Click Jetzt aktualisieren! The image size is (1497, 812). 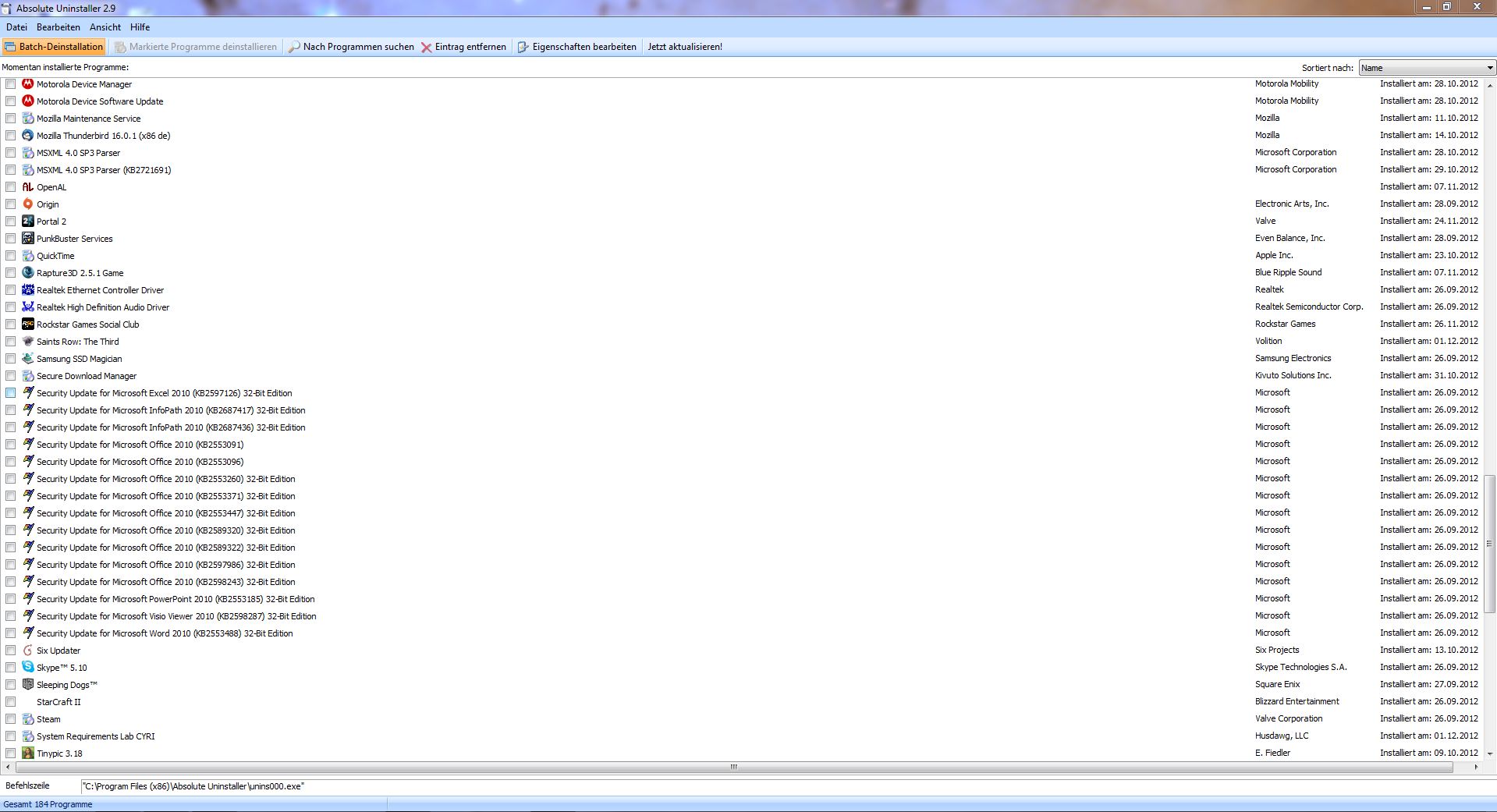click(x=685, y=47)
